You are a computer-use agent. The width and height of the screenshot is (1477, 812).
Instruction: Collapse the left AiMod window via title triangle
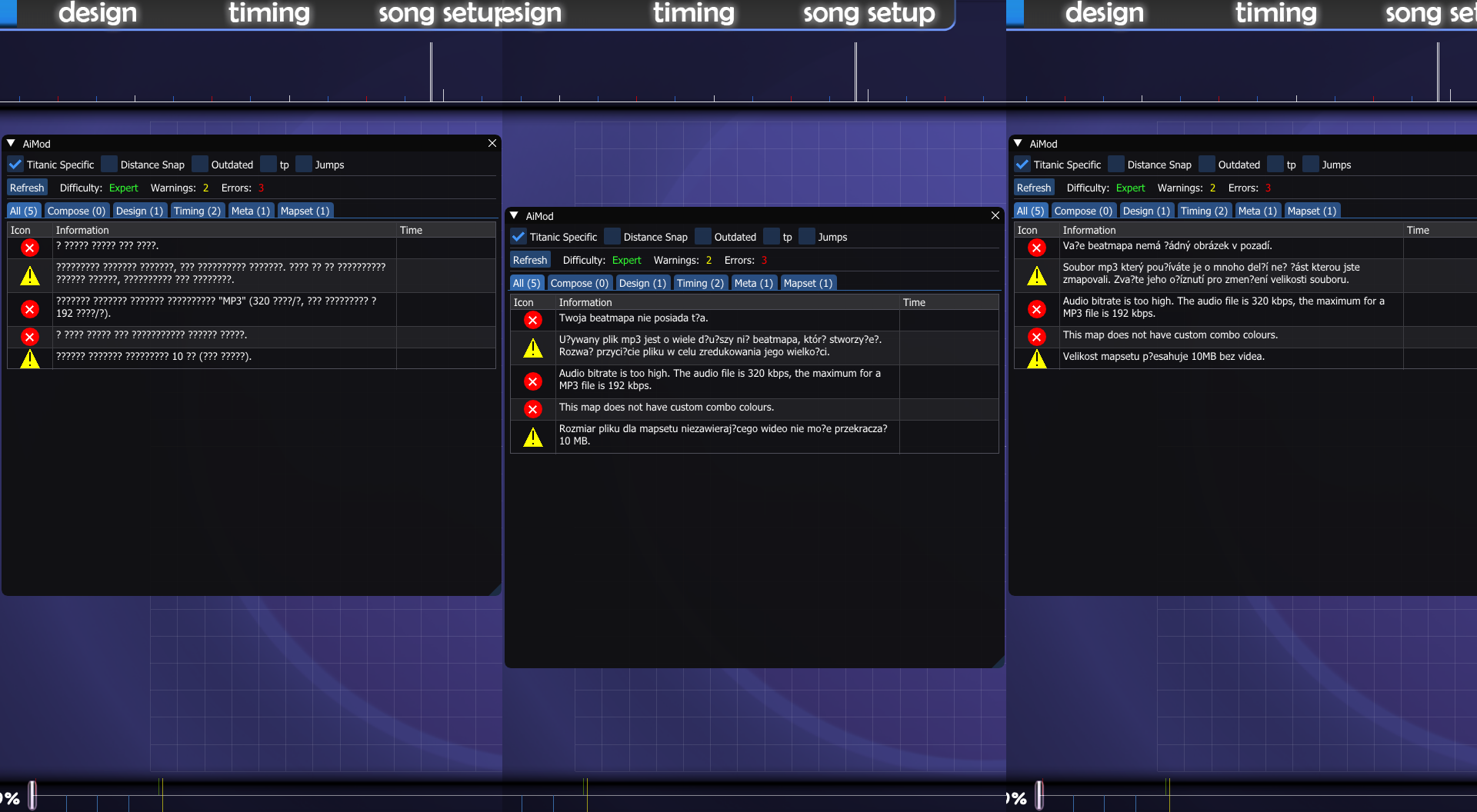(12, 143)
